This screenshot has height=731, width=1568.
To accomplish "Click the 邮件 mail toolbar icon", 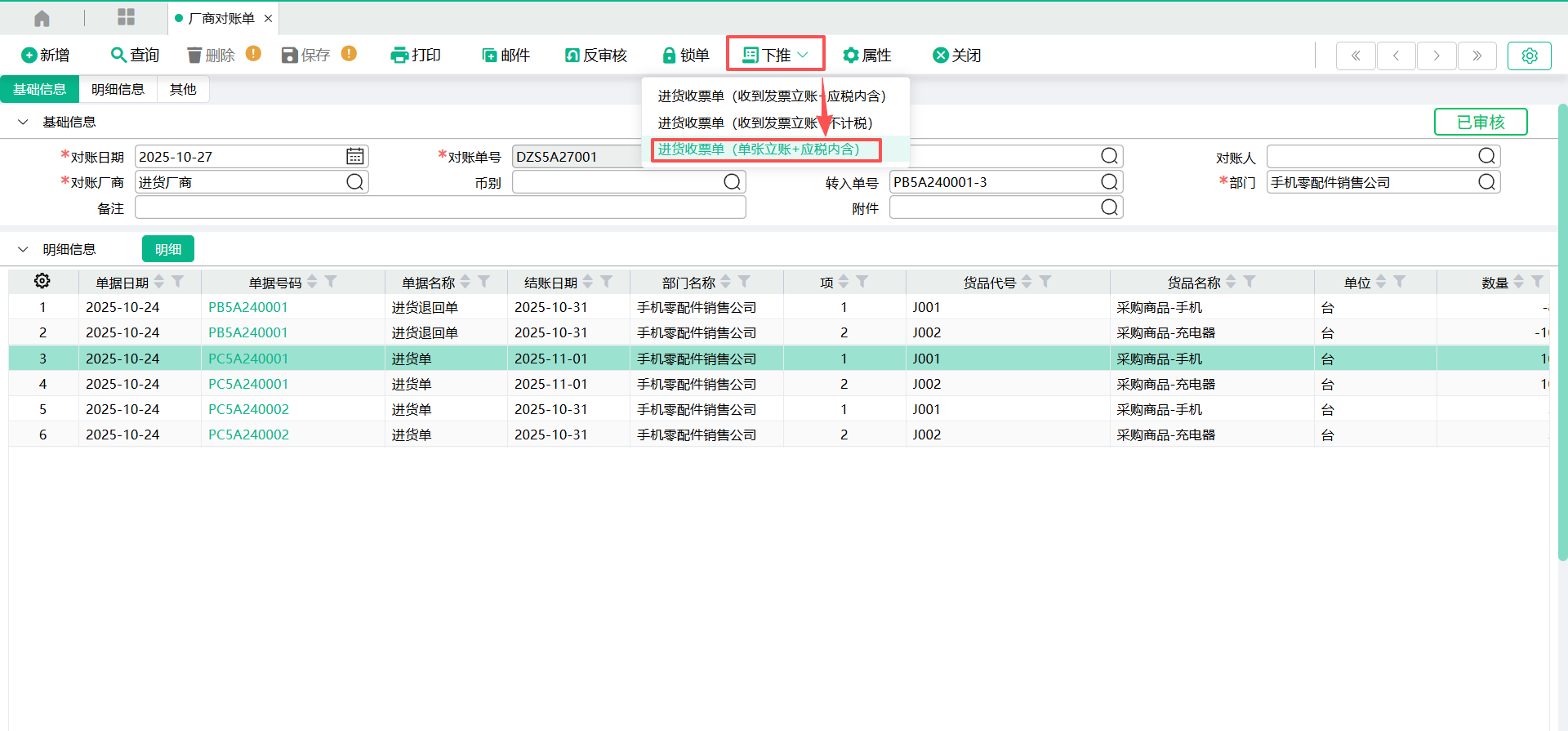I will (x=489, y=56).
